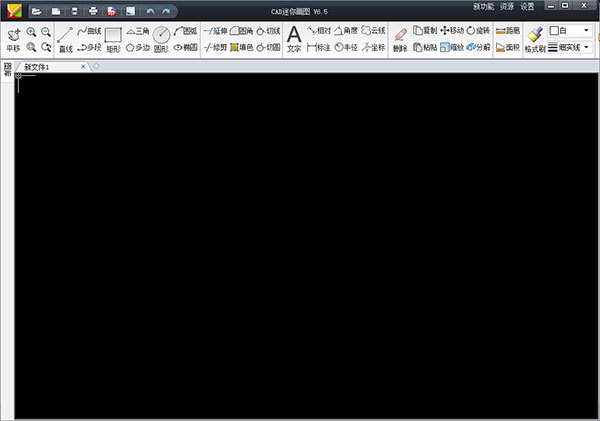Pick the 多边 polygon tool
This screenshot has width=600, height=421.
point(138,47)
